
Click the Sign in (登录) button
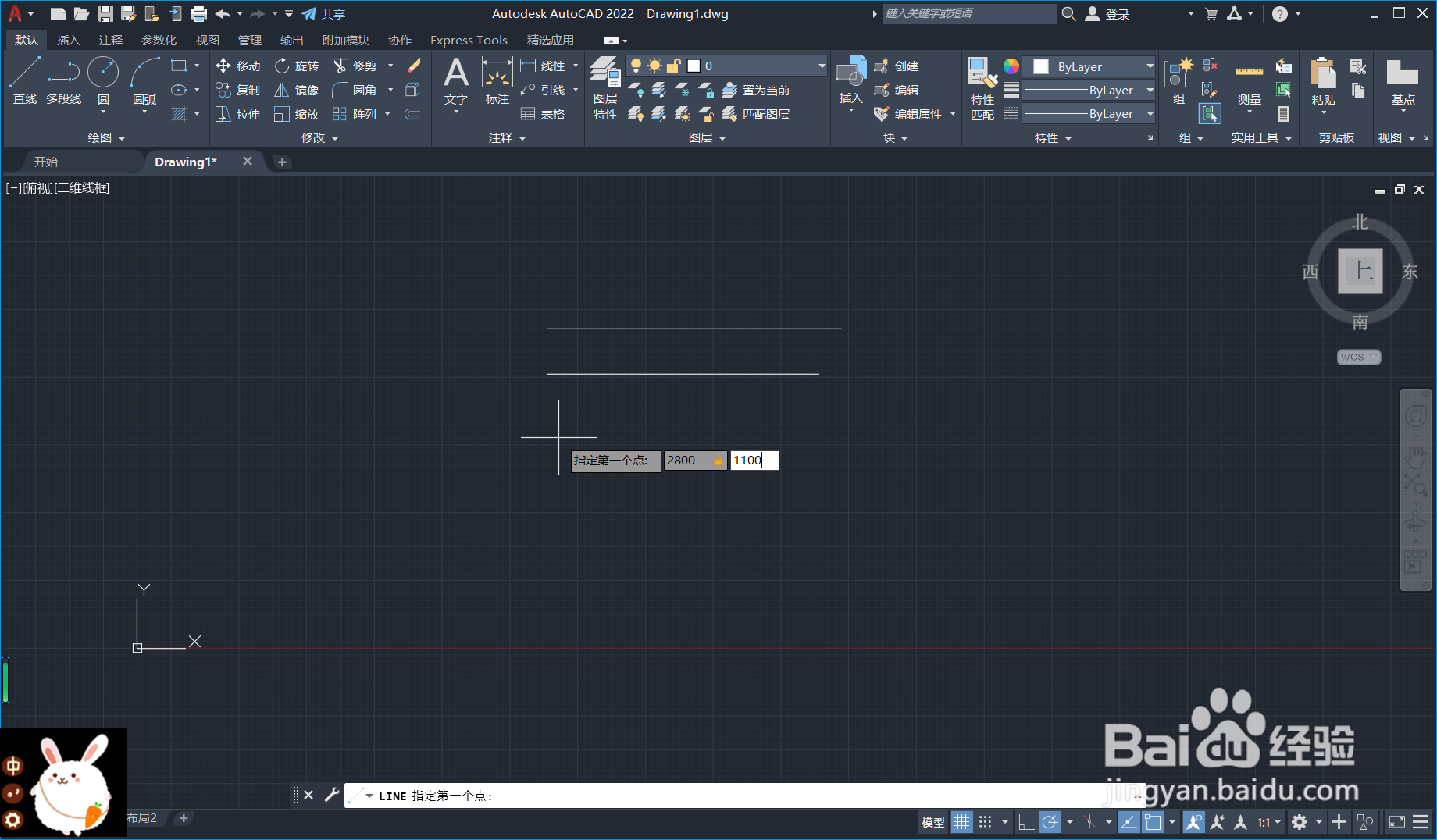click(1108, 14)
